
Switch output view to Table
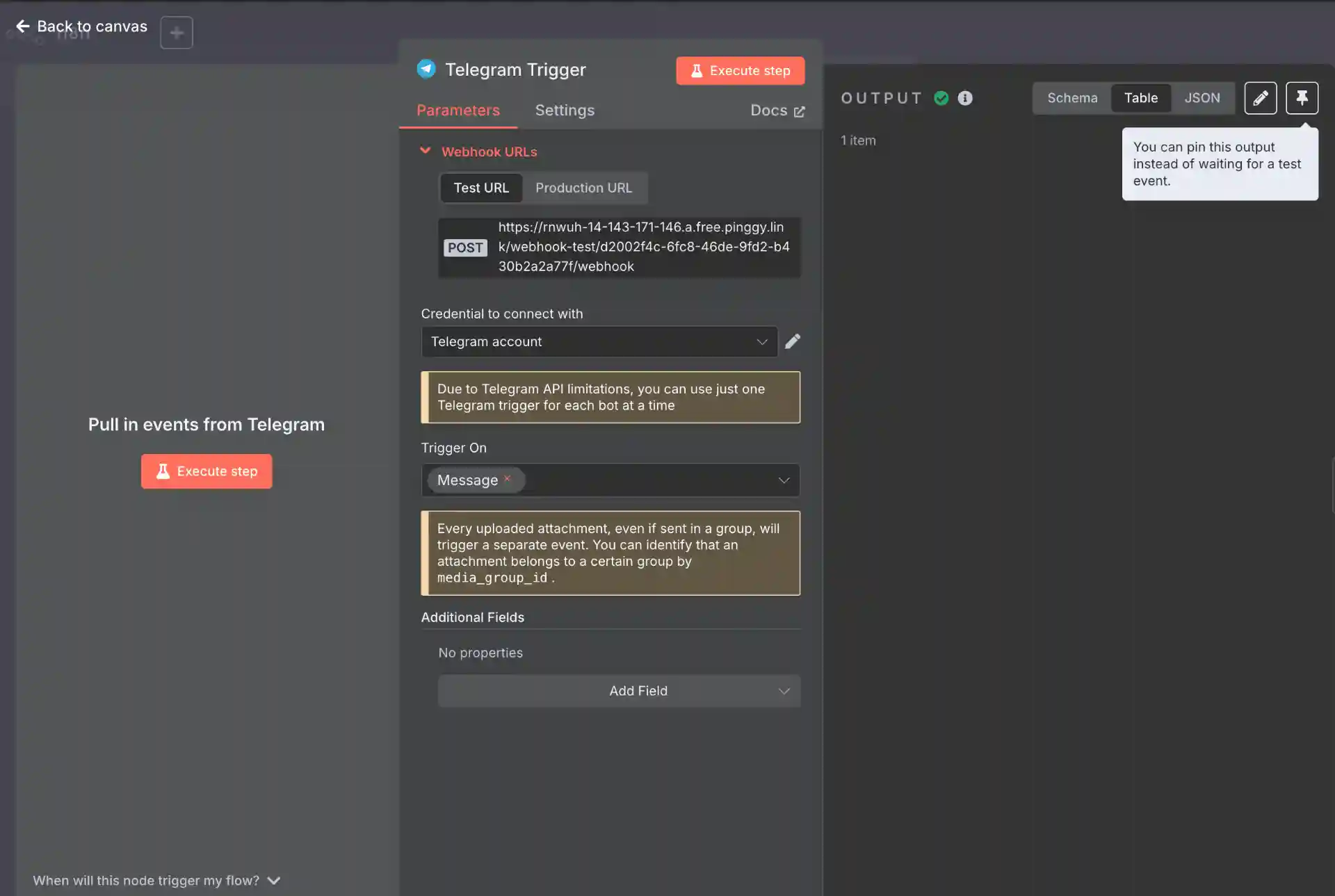[x=1141, y=98]
